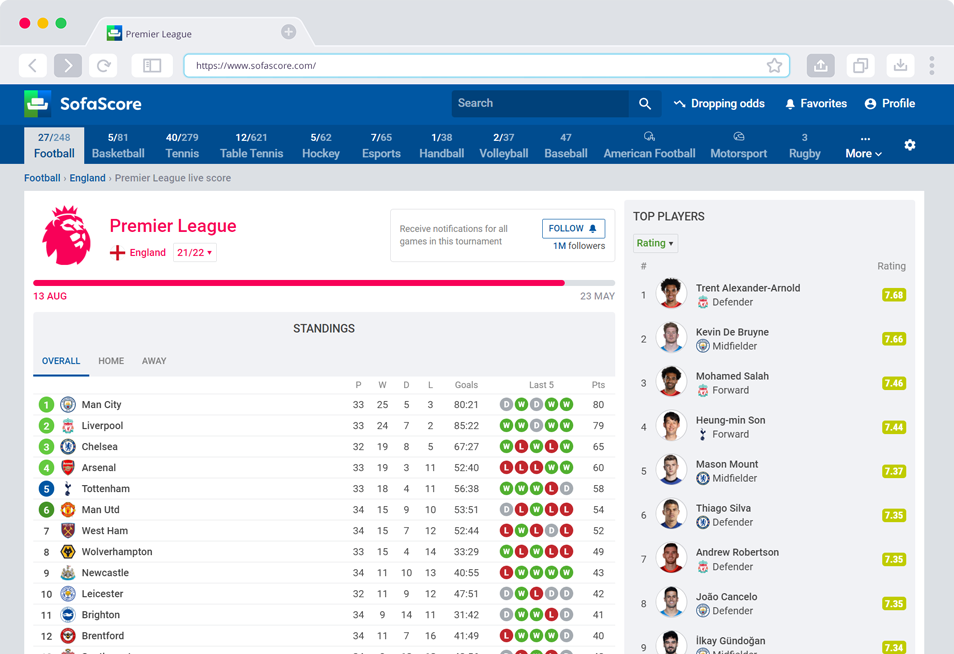The height and width of the screenshot is (654, 954).
Task: Bookmark the page via address bar star
Action: click(x=774, y=65)
